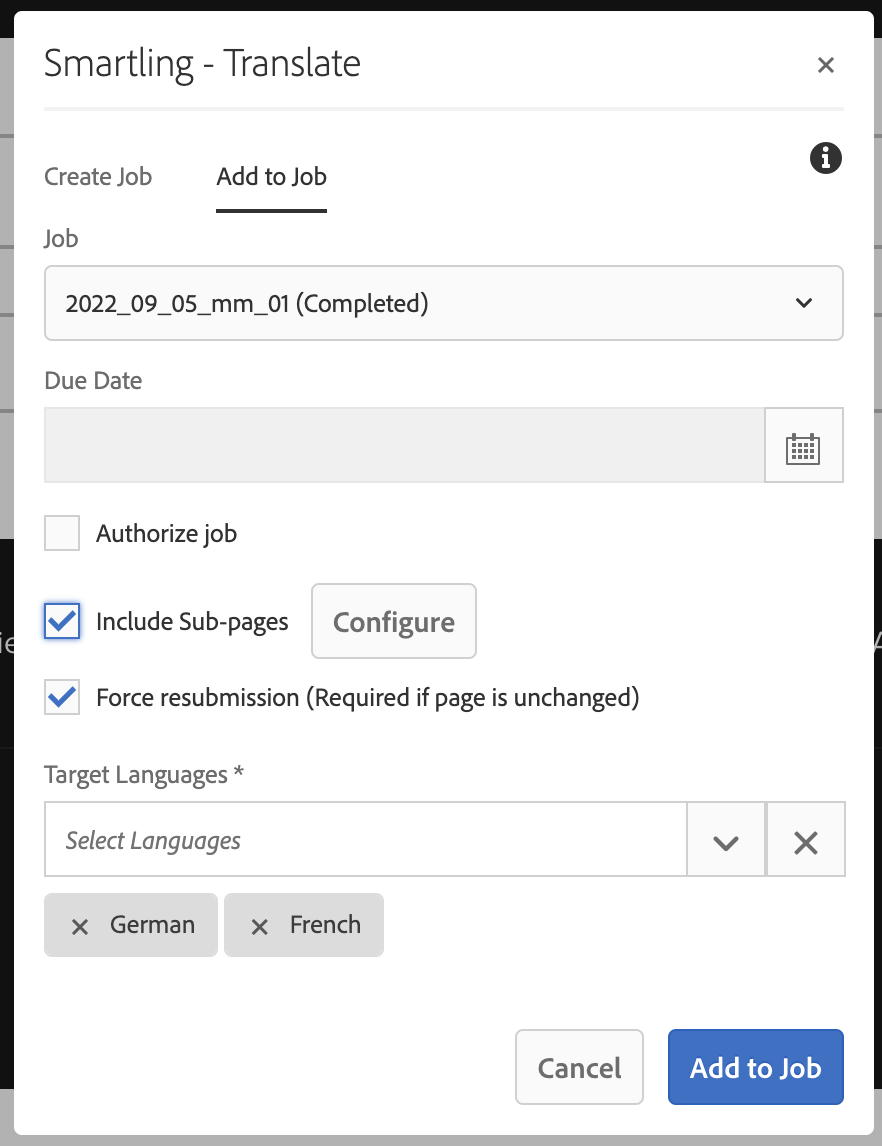
Task: Disable Force resubmission checkbox
Action: (x=62, y=697)
